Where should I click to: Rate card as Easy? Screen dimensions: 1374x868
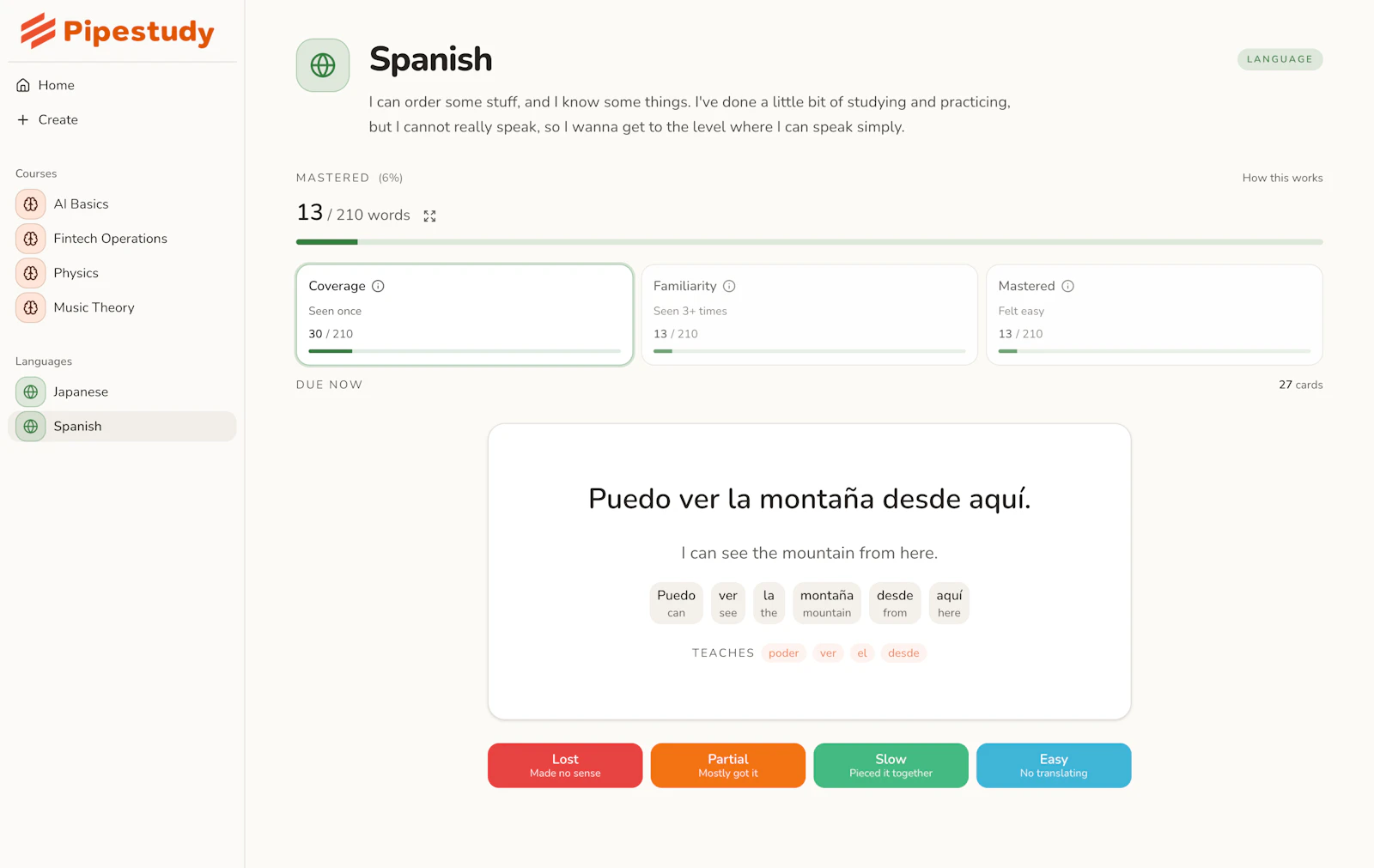pyautogui.click(x=1054, y=765)
